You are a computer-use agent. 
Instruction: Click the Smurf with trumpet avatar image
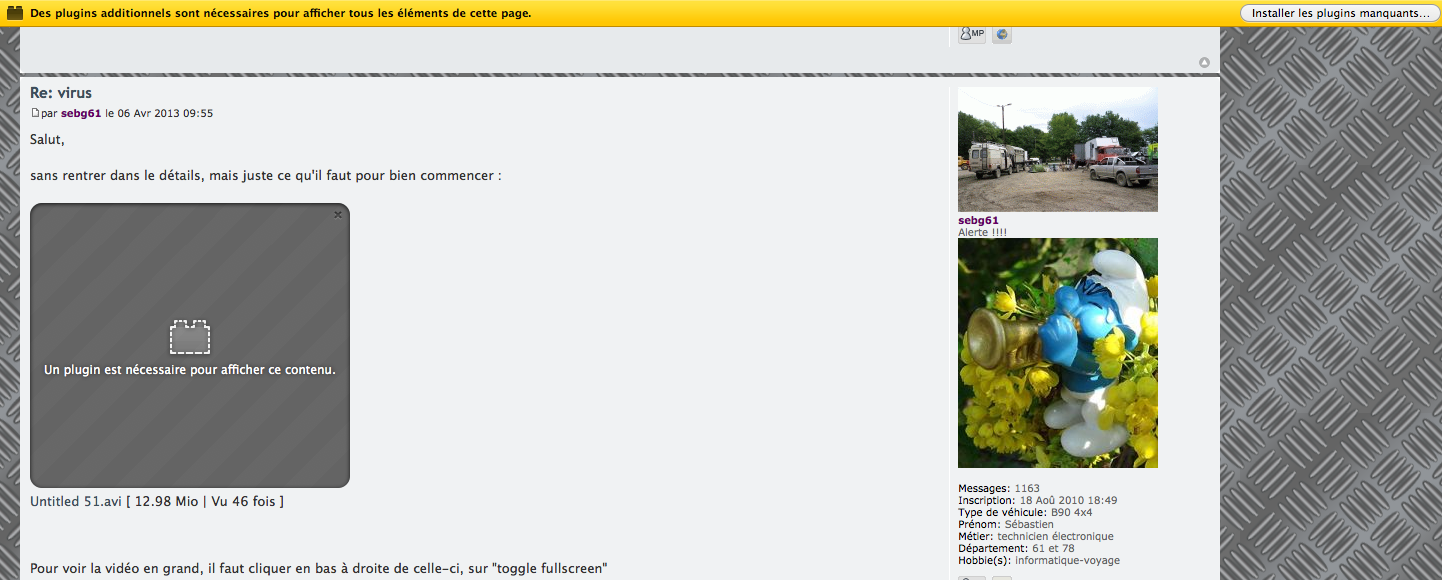pos(1057,353)
